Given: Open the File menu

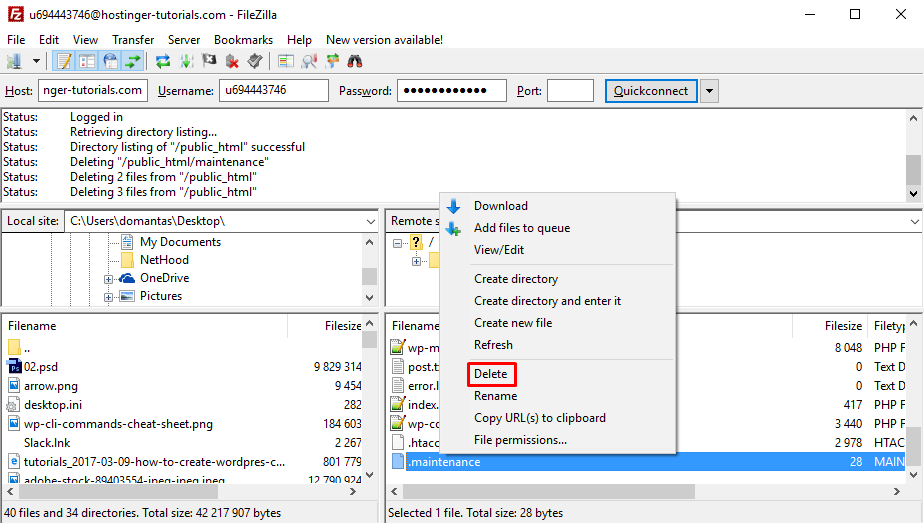Looking at the screenshot, I should pyautogui.click(x=16, y=39).
